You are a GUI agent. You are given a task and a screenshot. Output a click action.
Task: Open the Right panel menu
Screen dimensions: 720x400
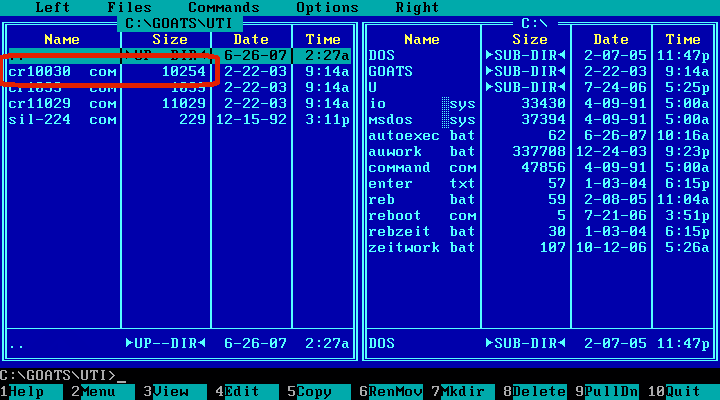(417, 8)
